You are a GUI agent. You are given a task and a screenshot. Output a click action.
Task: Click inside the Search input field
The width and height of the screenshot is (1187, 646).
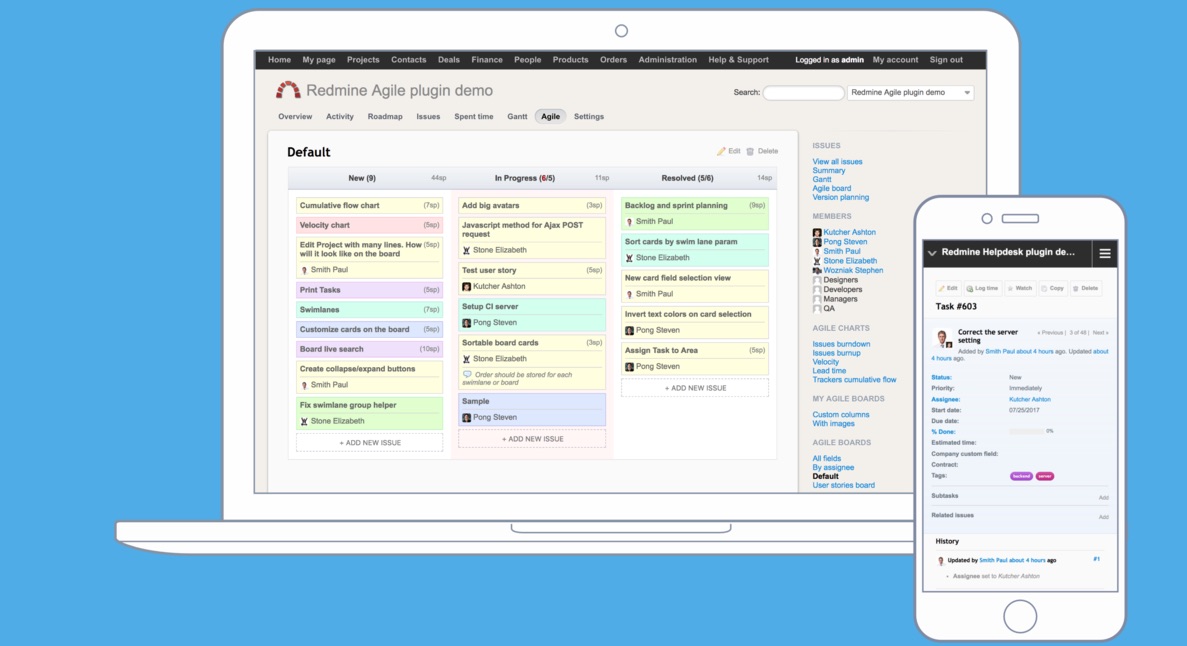pos(803,92)
